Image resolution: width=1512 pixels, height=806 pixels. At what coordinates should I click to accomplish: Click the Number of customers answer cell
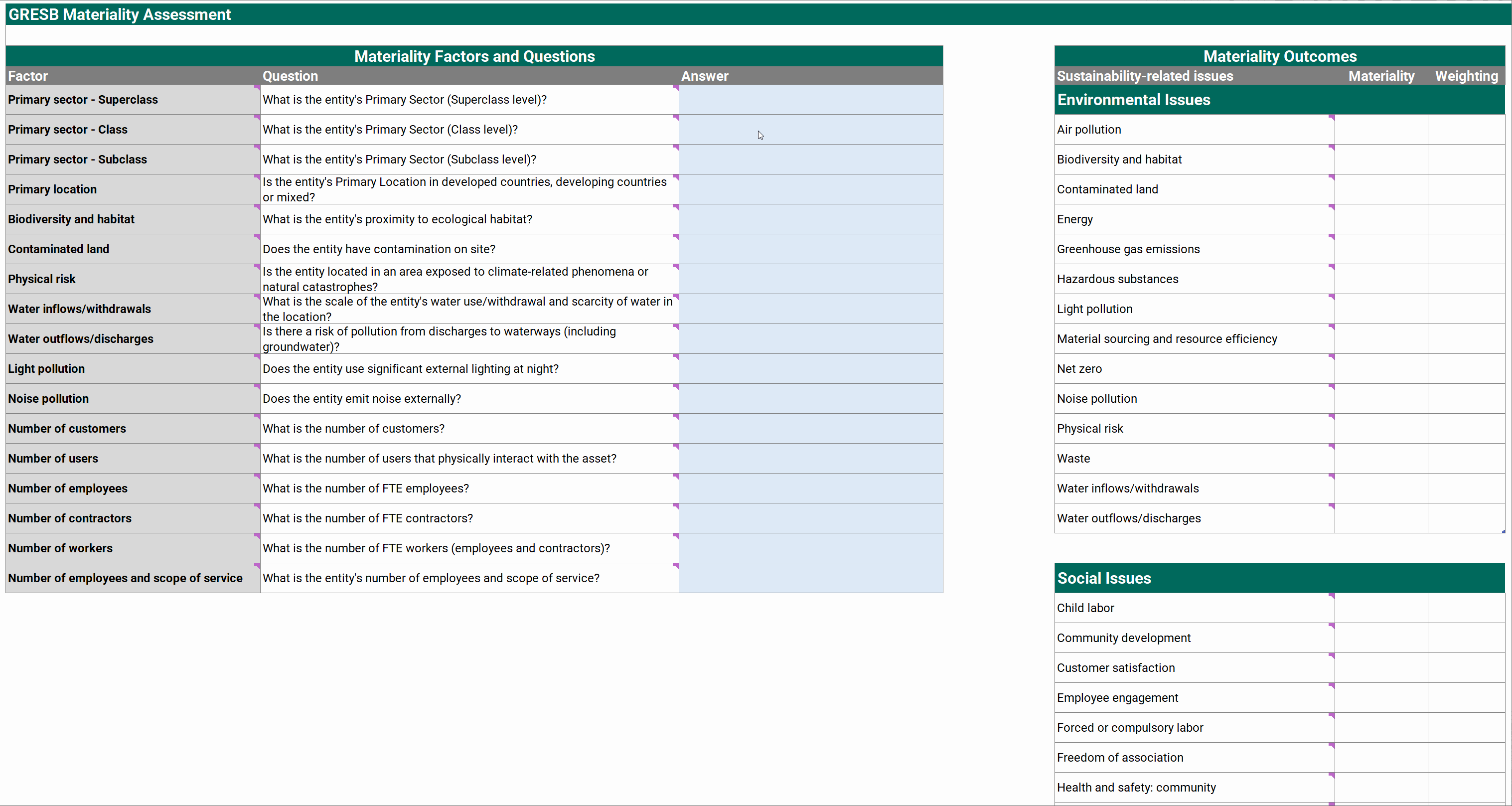810,429
